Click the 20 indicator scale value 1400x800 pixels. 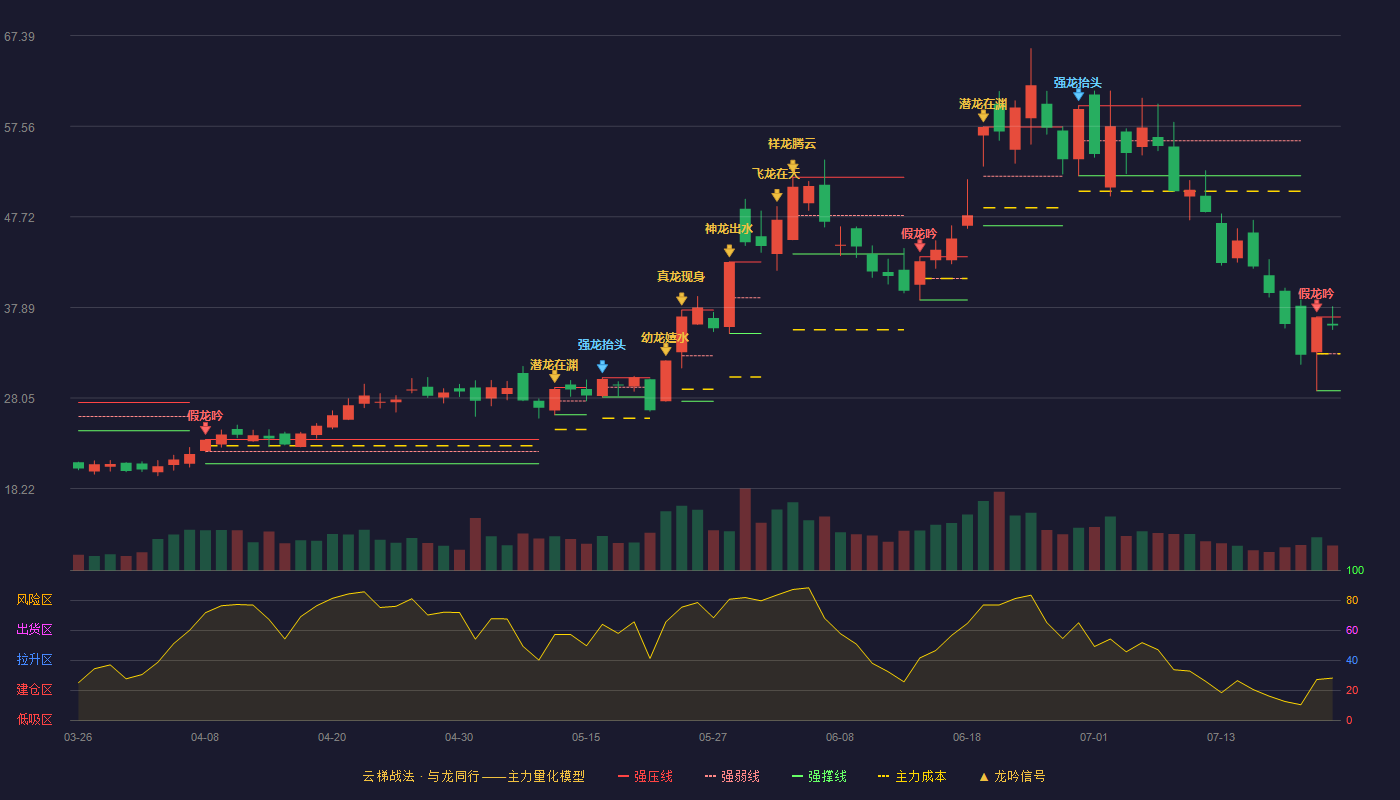point(1352,691)
